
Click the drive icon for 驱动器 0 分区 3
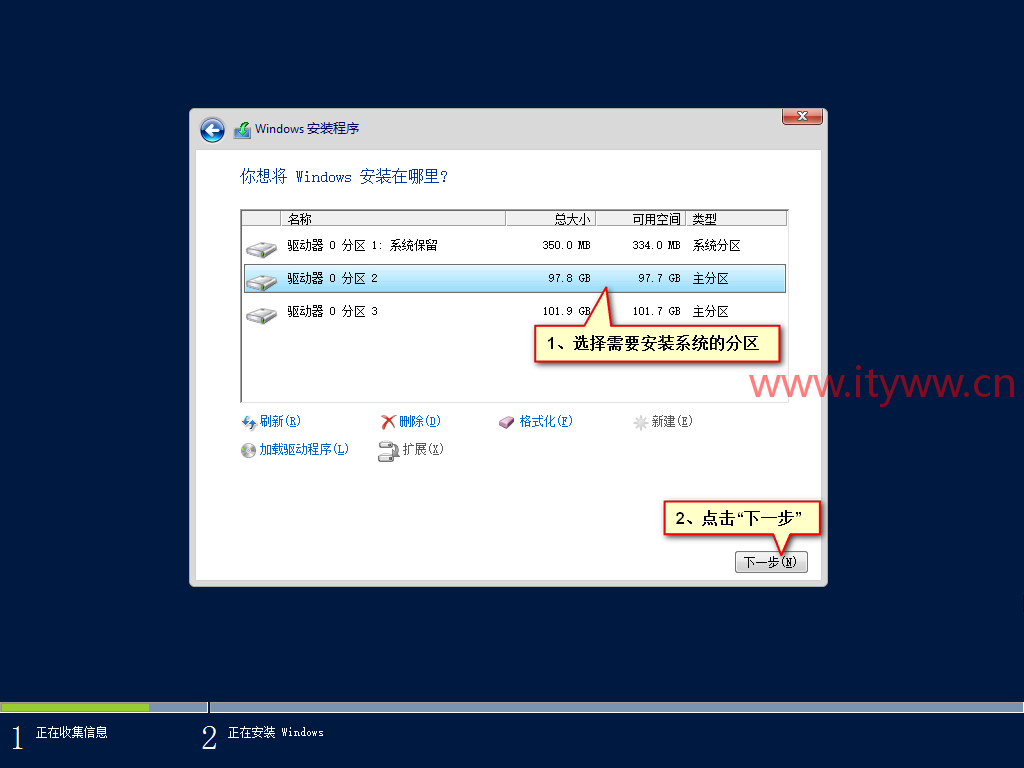pyautogui.click(x=261, y=315)
